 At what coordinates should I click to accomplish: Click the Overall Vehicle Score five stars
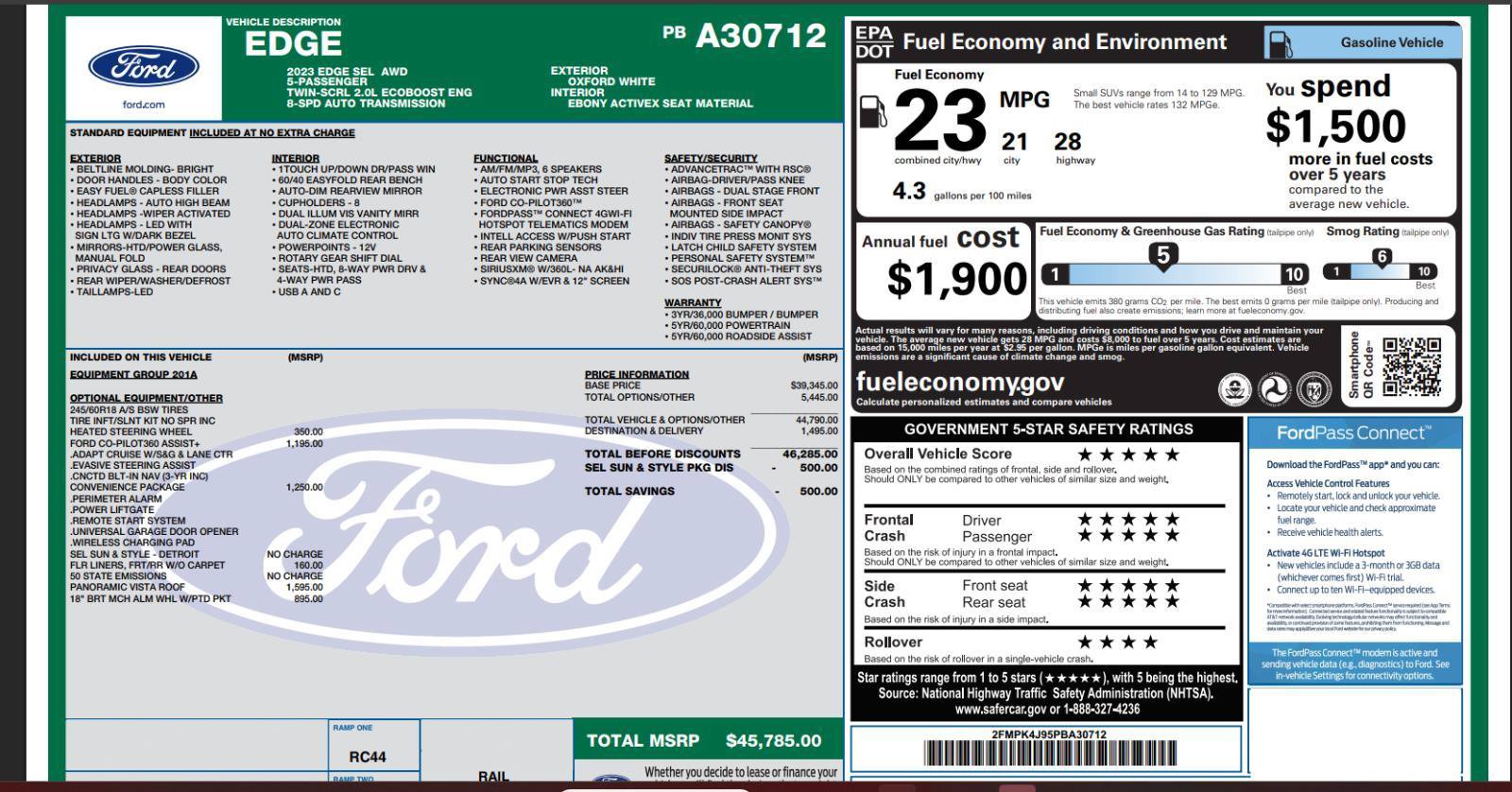(1129, 455)
